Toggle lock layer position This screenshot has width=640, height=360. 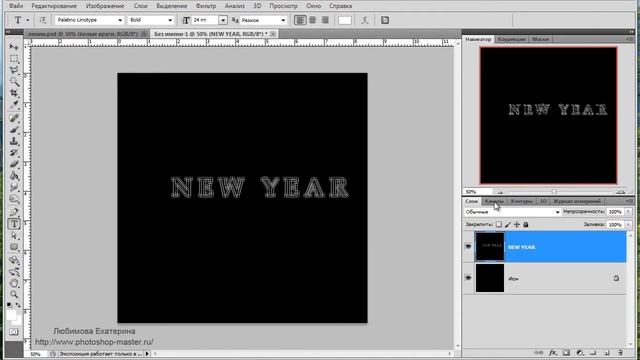[517, 224]
